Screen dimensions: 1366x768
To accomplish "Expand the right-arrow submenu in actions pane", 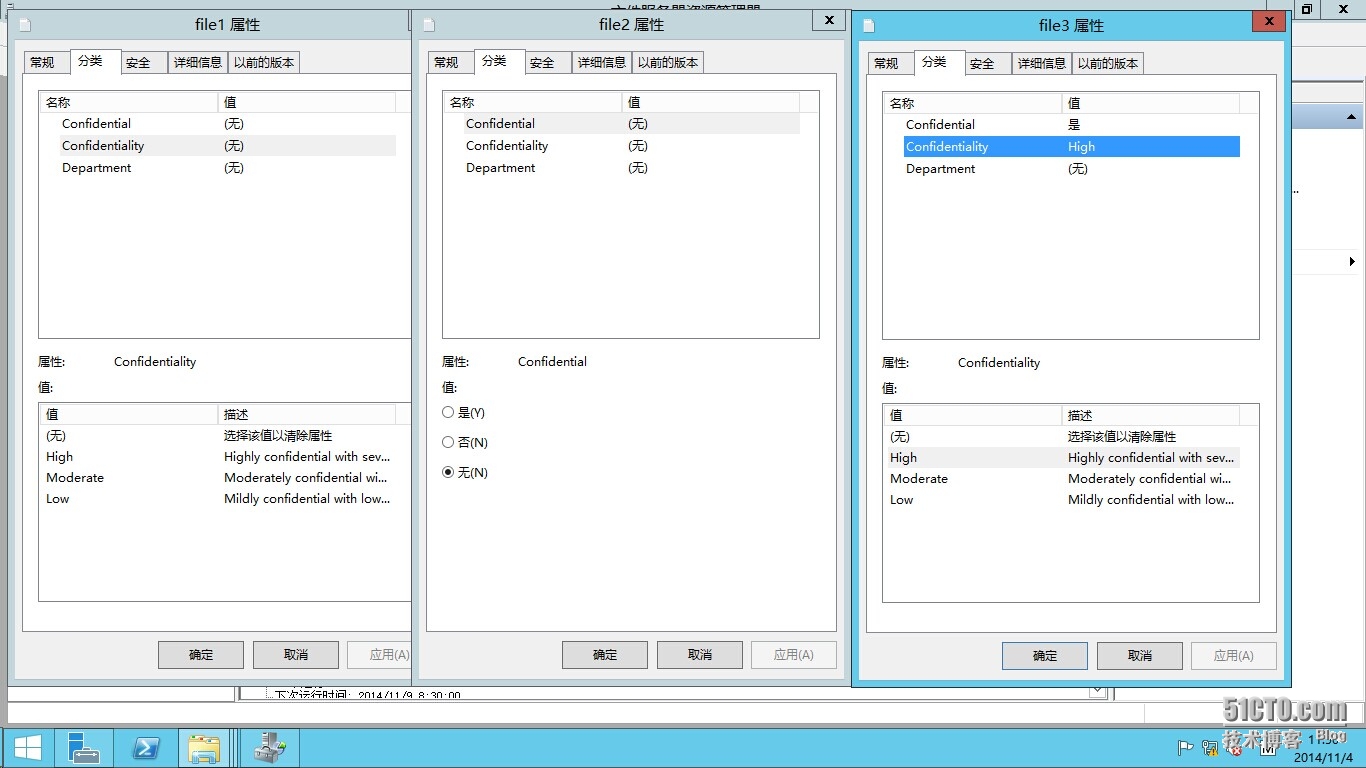I will point(1352,262).
